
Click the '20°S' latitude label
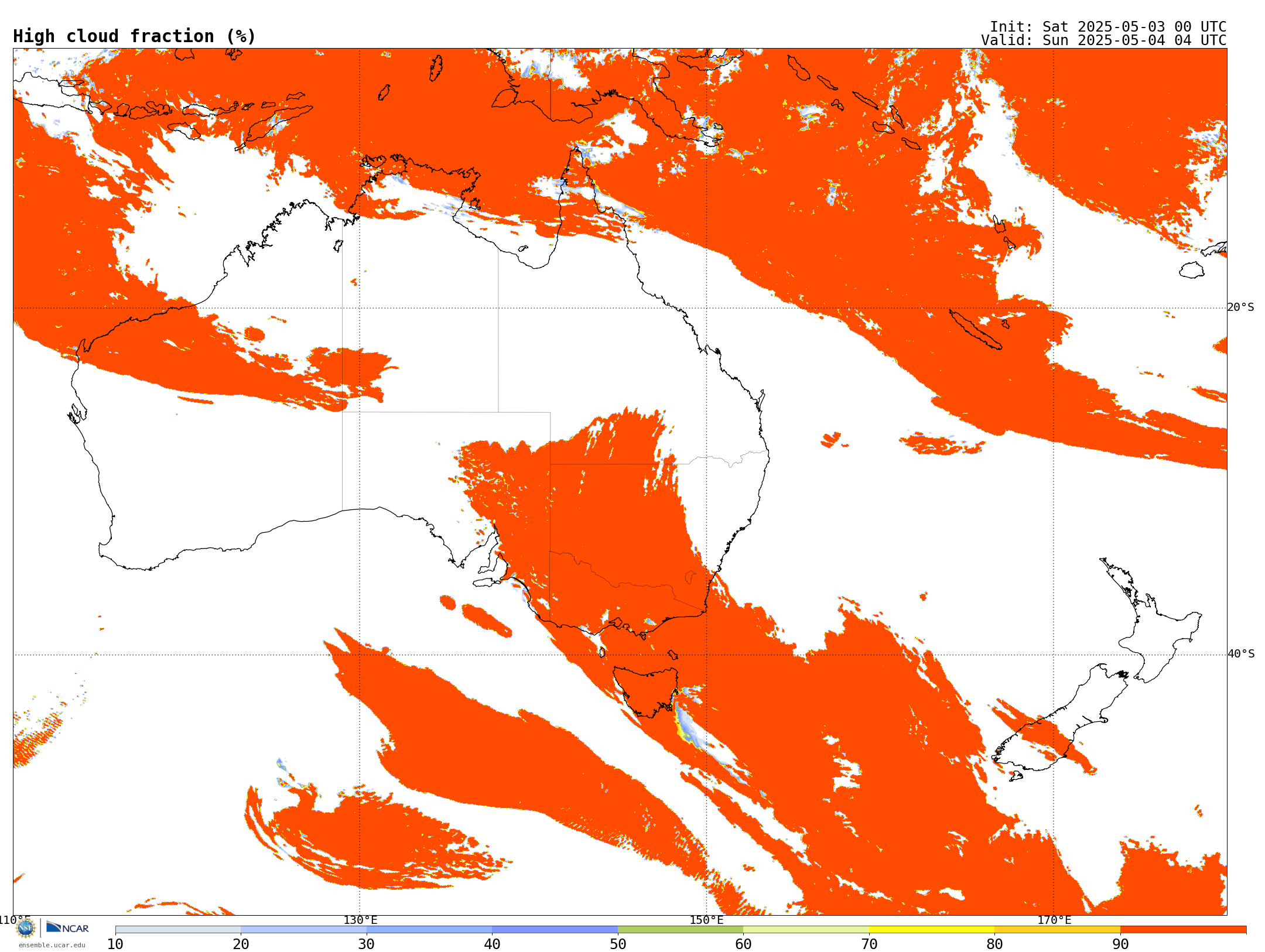(x=1241, y=307)
